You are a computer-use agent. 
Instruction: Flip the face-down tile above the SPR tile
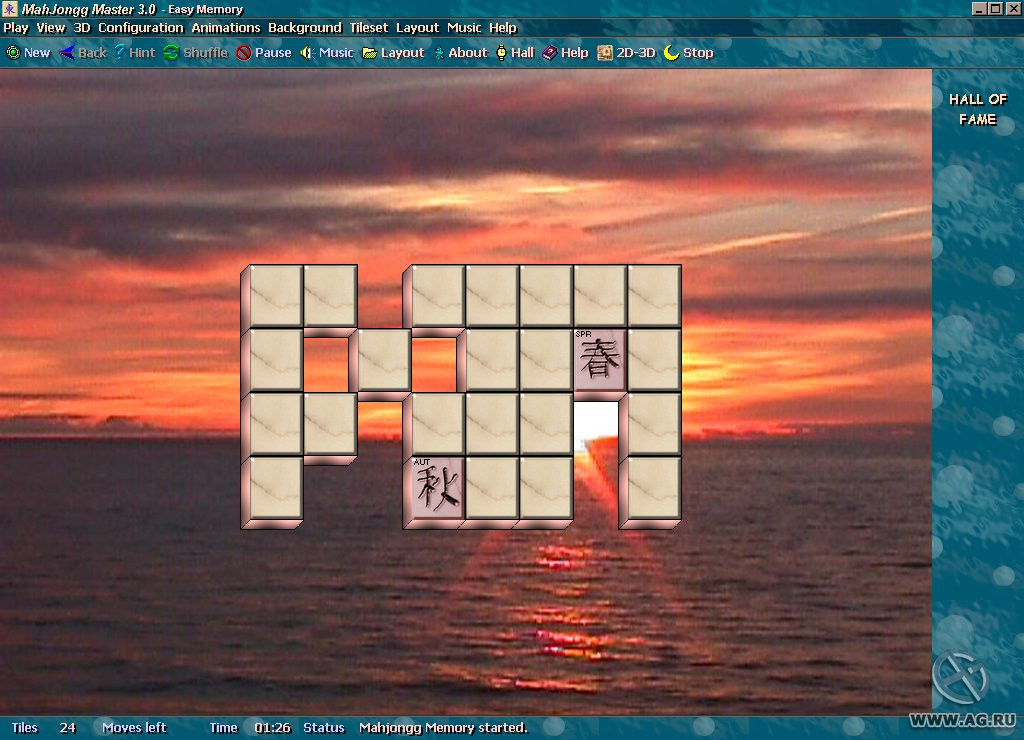pos(600,296)
